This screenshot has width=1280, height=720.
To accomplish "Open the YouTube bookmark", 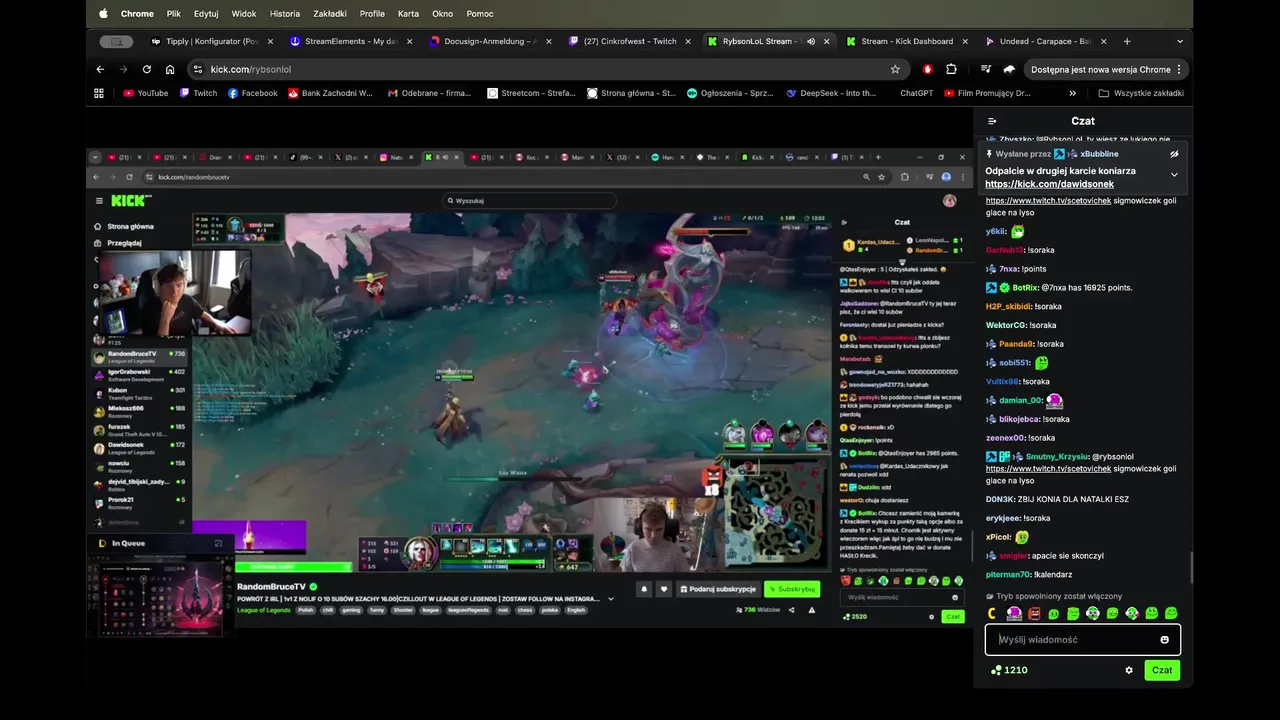I will click(x=145, y=93).
